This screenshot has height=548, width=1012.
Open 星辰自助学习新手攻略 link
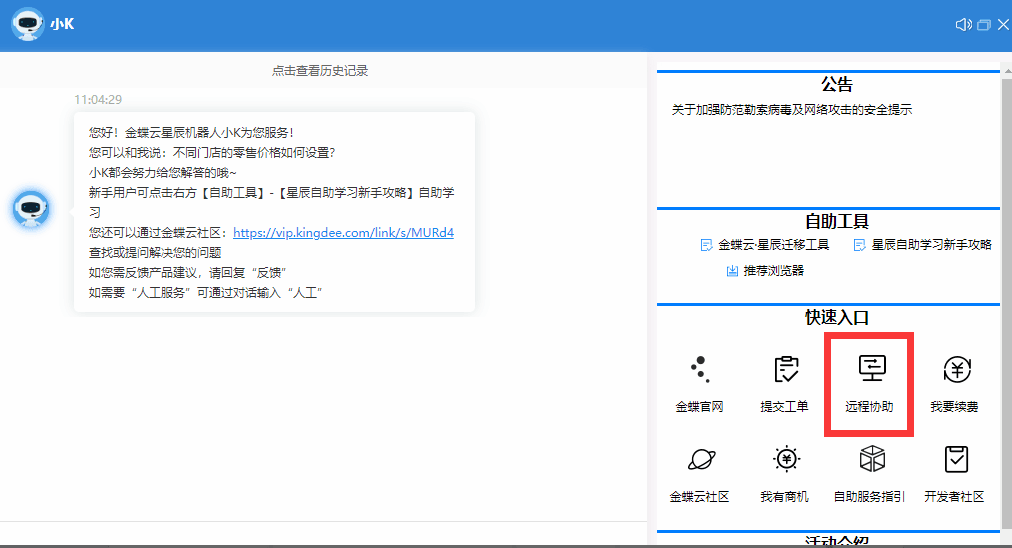(931, 245)
